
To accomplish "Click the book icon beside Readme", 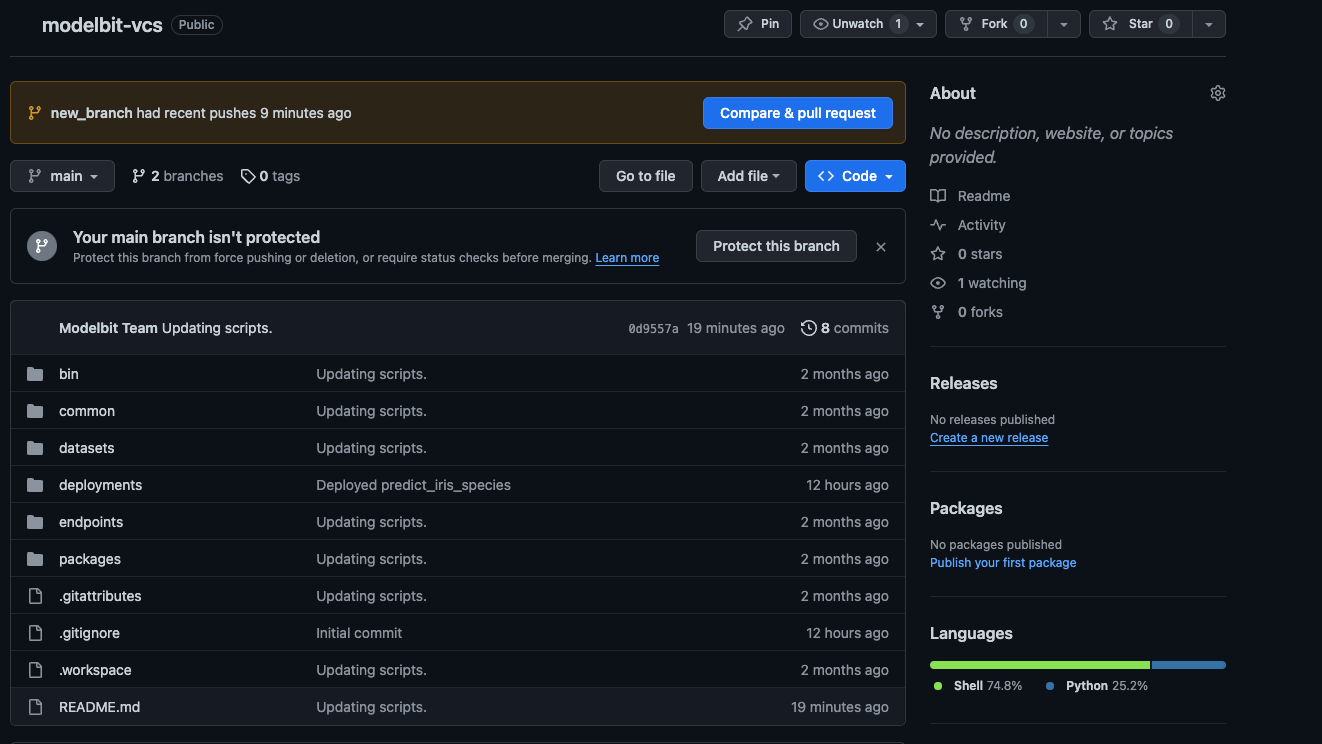I will [x=938, y=196].
